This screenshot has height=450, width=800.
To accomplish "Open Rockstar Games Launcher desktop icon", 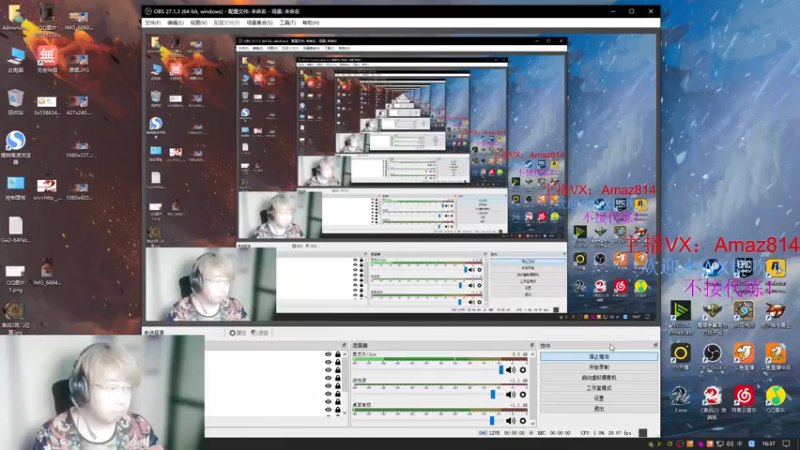I will click(x=776, y=270).
